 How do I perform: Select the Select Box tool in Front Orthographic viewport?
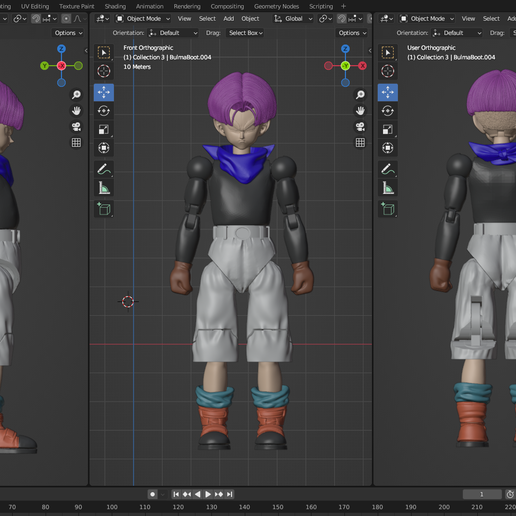pos(104,53)
